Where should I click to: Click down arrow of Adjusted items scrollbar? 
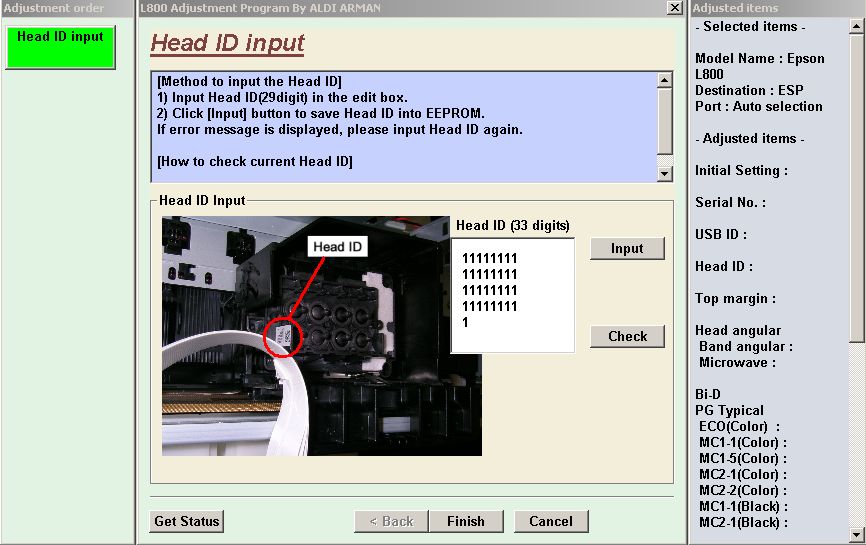[857, 535]
